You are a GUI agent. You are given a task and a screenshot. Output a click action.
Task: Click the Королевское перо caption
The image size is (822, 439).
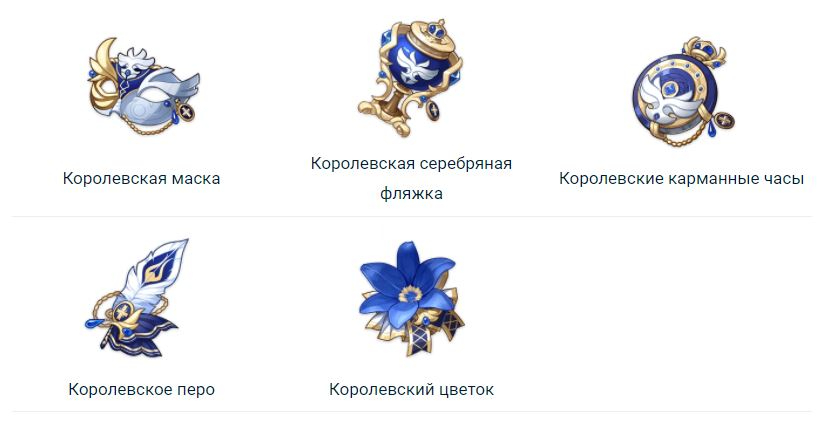[142, 389]
